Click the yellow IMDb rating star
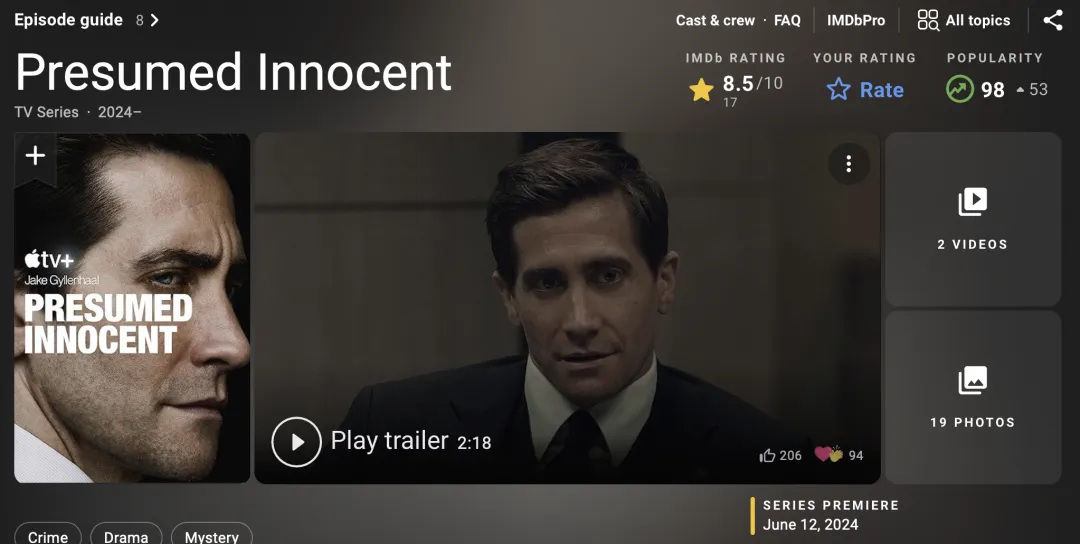This screenshot has width=1080, height=544. click(x=701, y=90)
